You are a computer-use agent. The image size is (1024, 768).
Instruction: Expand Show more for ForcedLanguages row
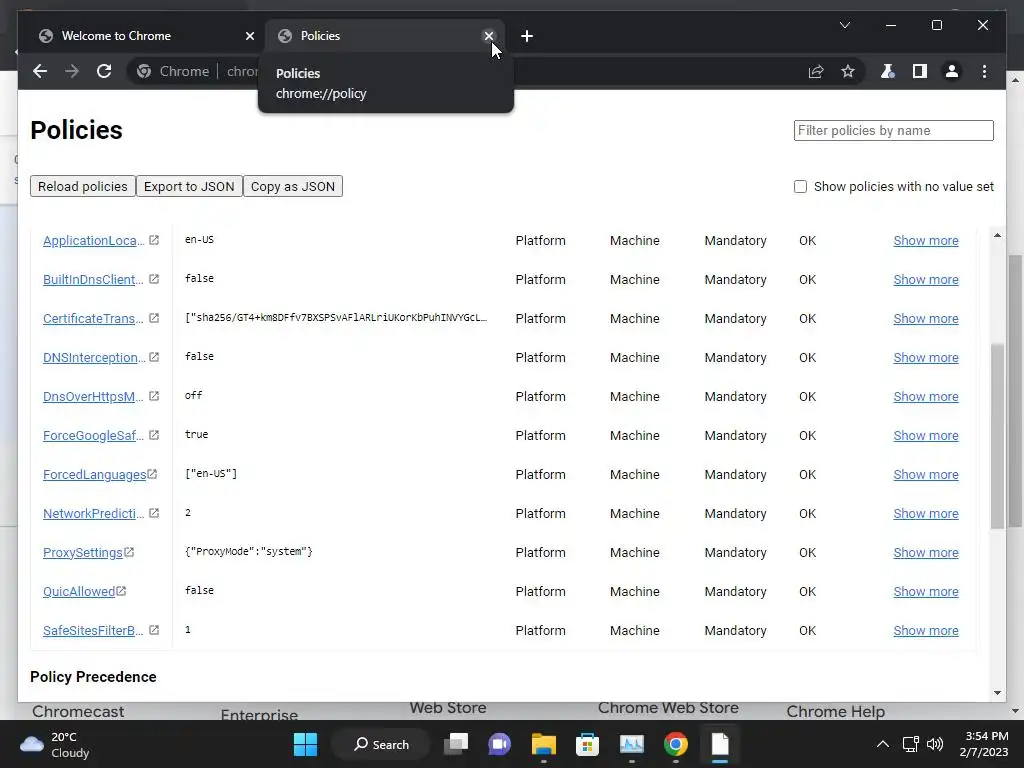point(925,475)
